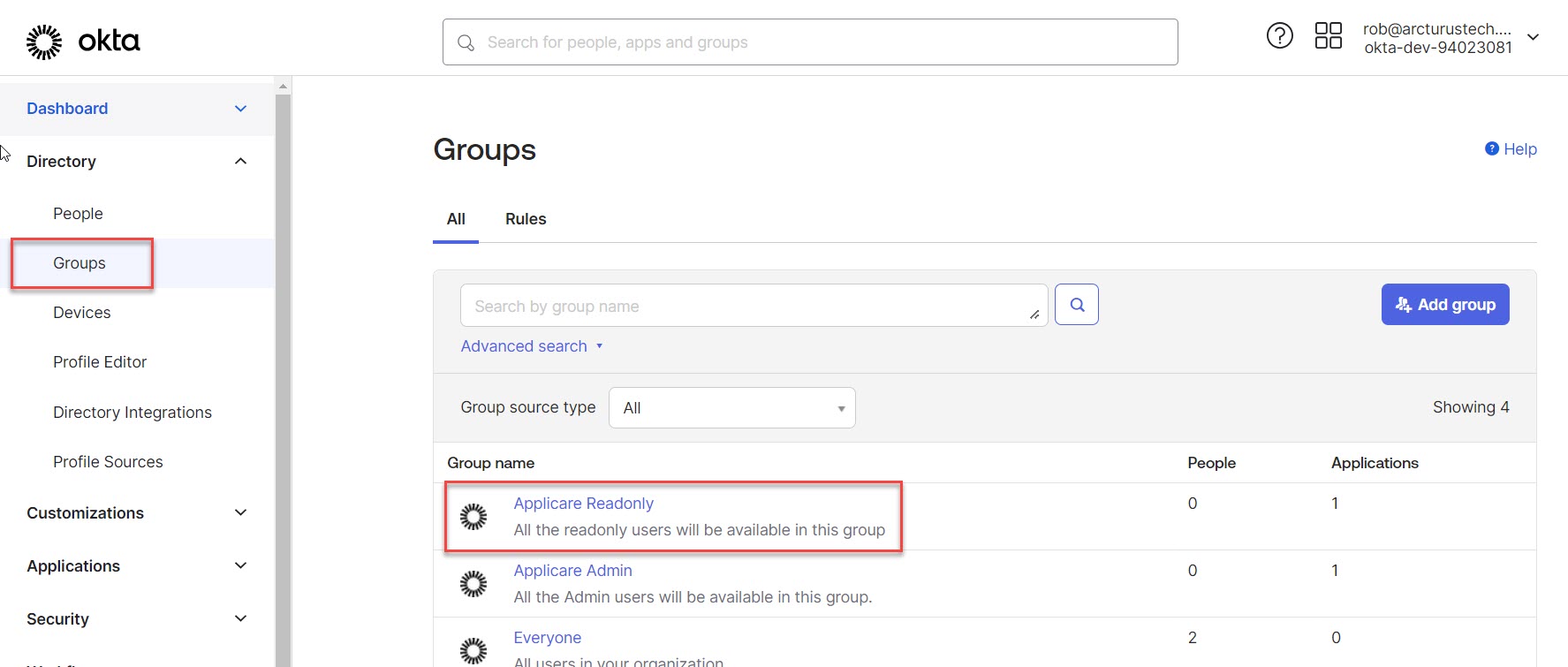Expand the Advanced search options
Viewport: 1568px width, 667px height.
pyautogui.click(x=531, y=346)
